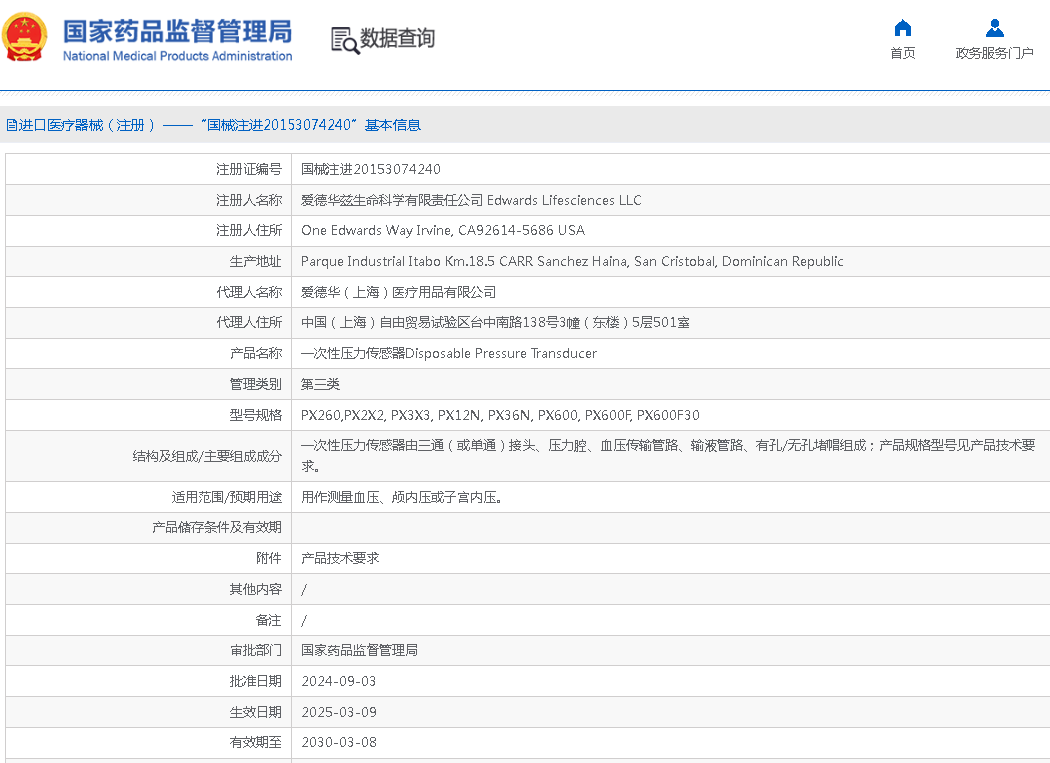Click the document icon before 进口医疗器械
The width and height of the screenshot is (1050, 763).
[11, 125]
